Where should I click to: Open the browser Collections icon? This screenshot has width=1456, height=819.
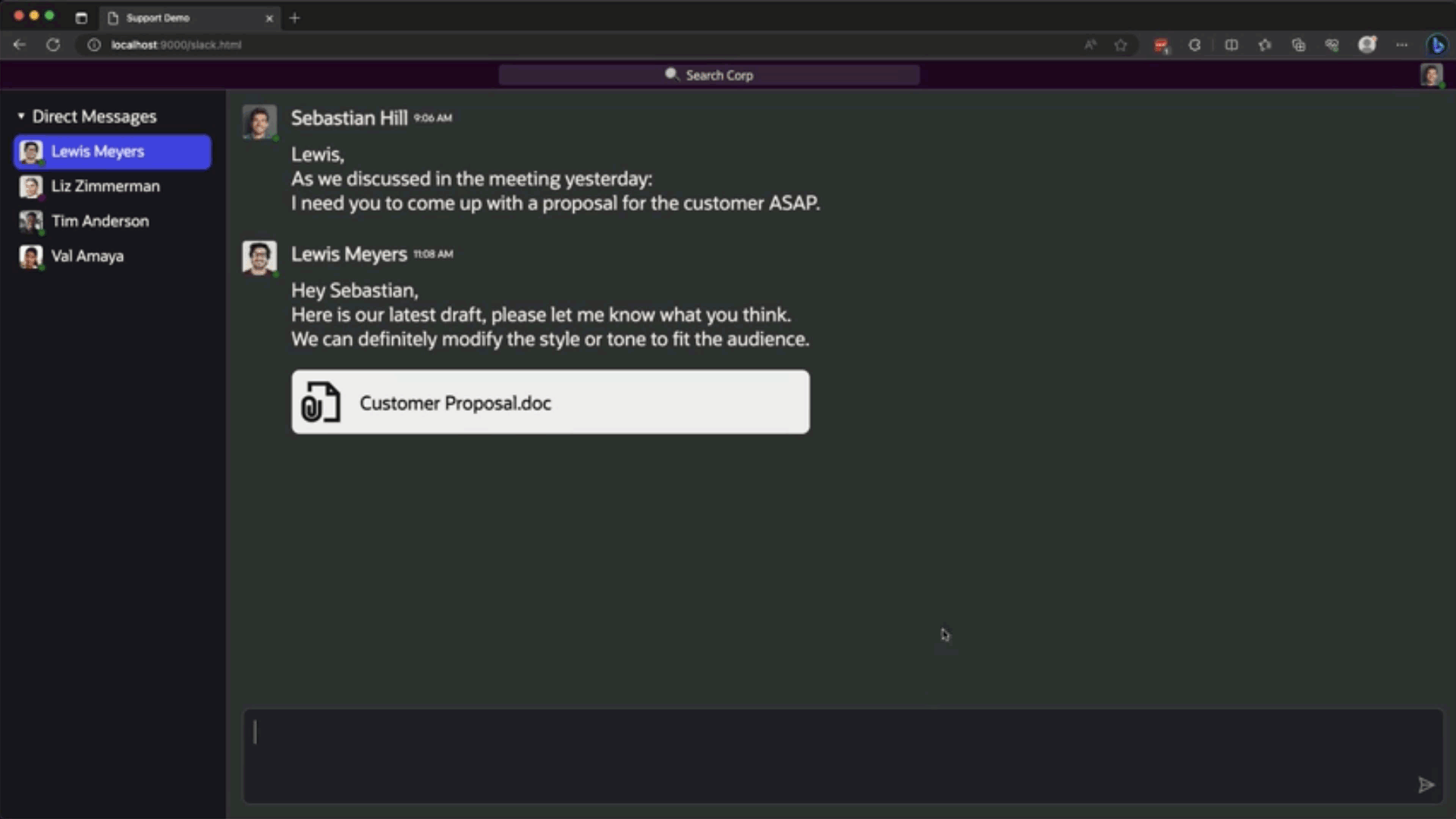[1298, 45]
